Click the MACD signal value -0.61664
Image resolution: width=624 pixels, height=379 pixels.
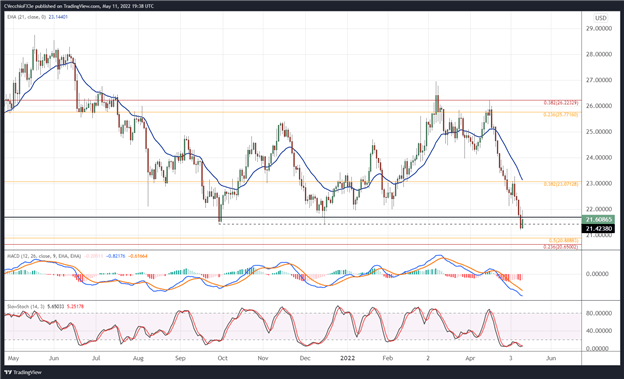pos(138,256)
